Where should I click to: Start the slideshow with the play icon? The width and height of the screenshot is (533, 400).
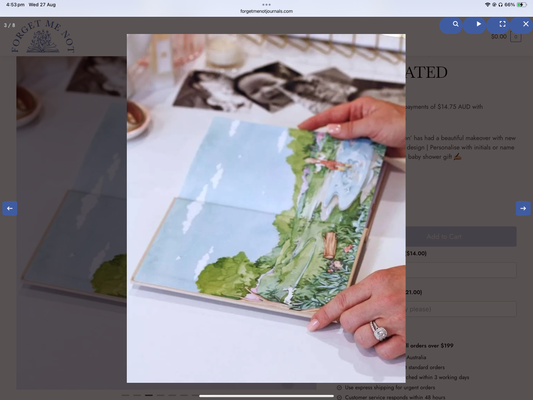pos(478,24)
